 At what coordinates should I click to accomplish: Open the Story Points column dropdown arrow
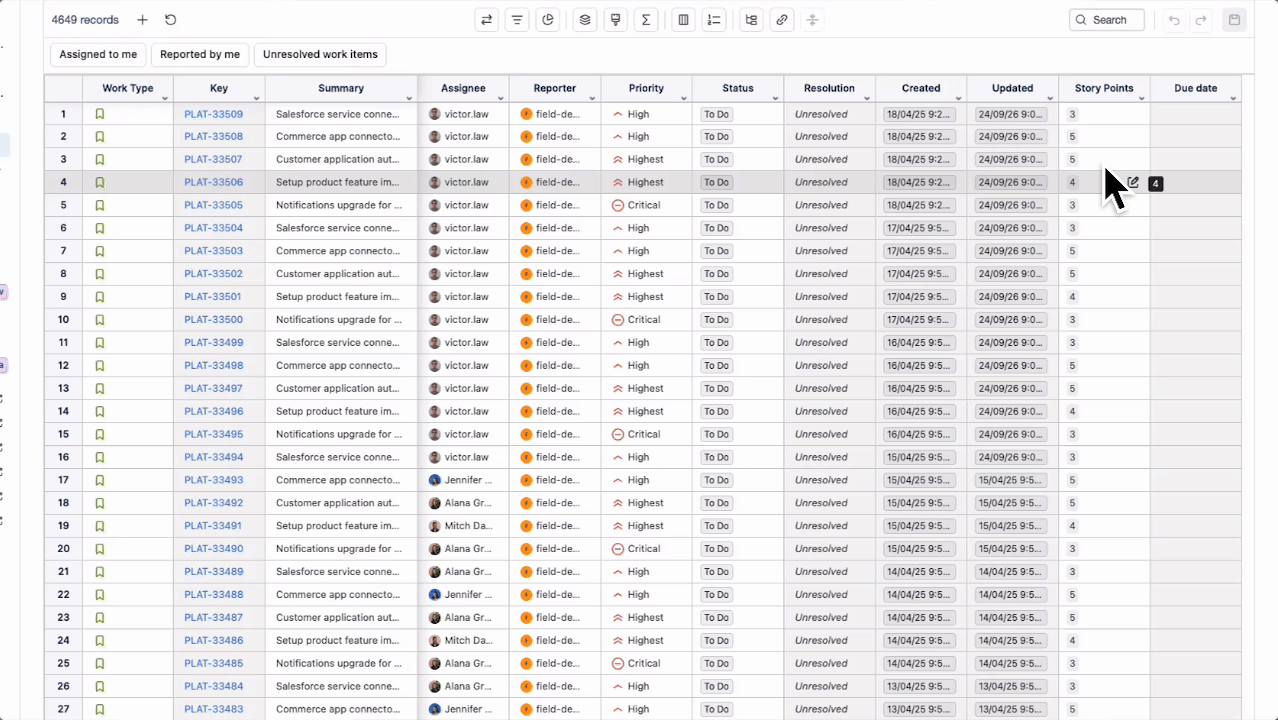click(x=1141, y=98)
